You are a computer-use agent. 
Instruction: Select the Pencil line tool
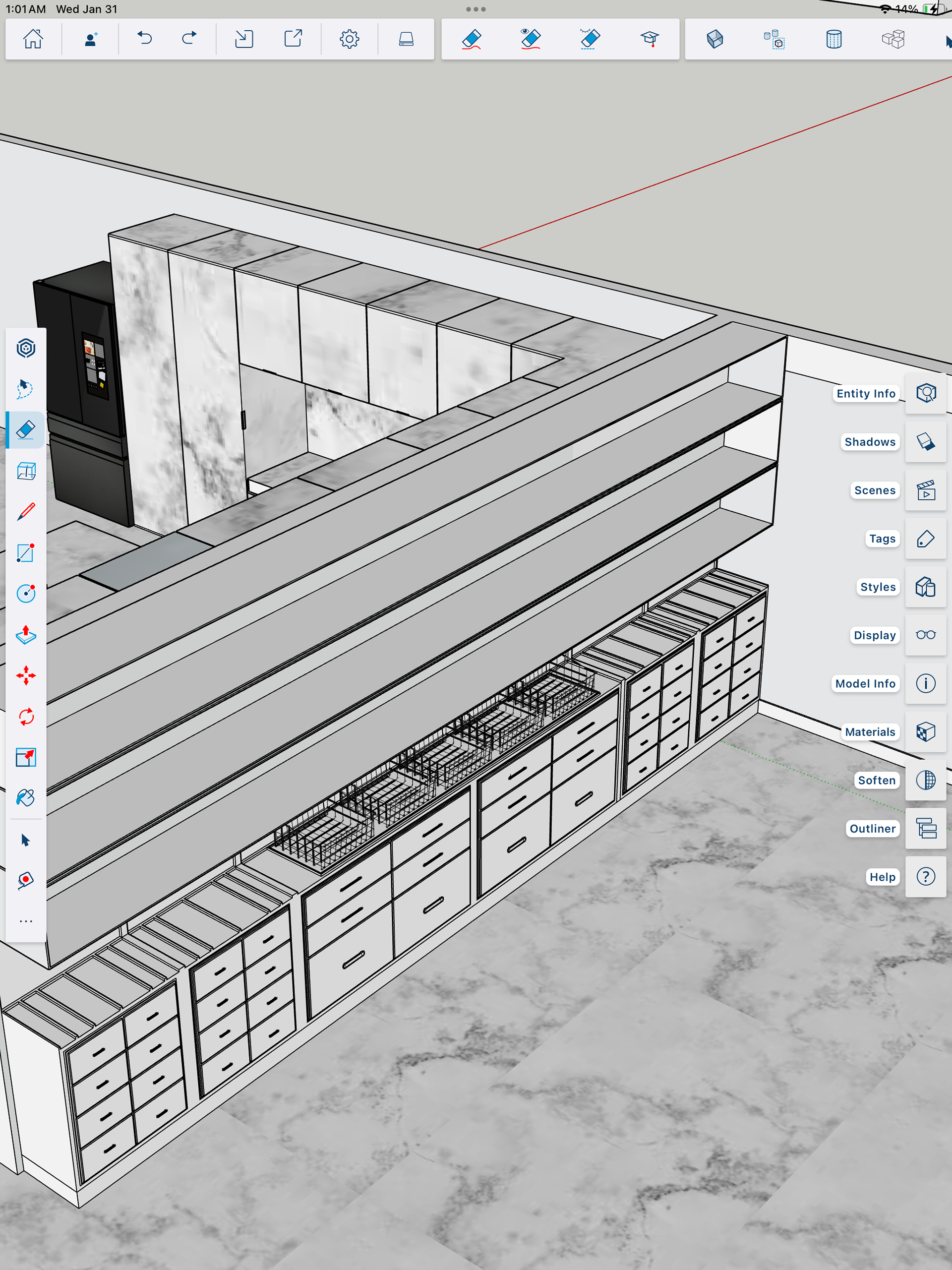[x=26, y=512]
